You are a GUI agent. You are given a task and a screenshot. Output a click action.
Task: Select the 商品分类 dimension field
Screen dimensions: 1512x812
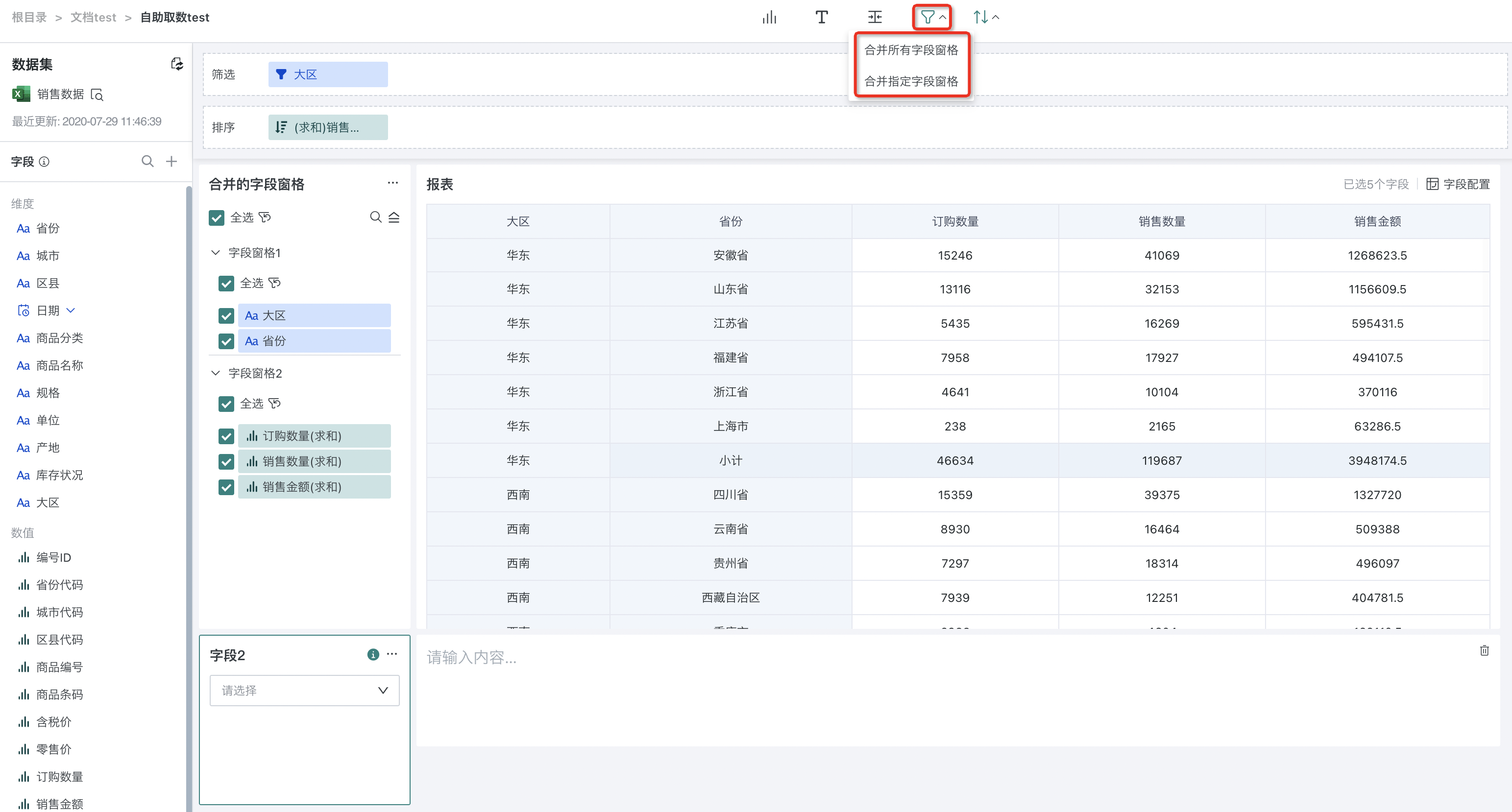click(59, 338)
